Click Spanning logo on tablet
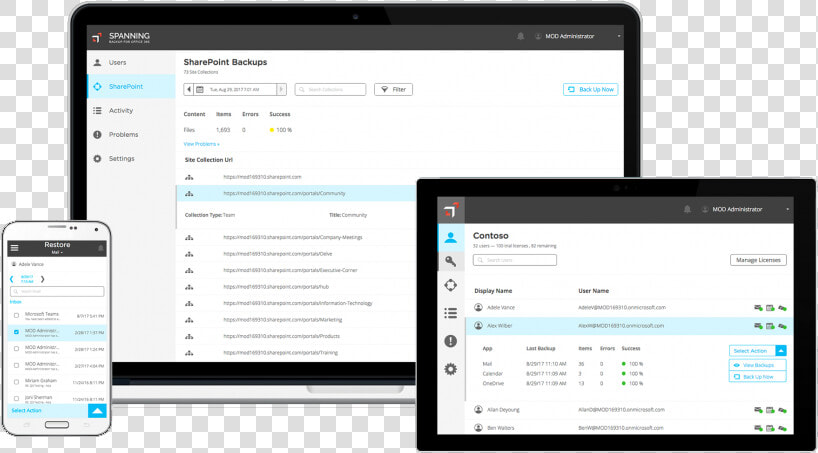This screenshot has width=818, height=453. pyautogui.click(x=451, y=210)
